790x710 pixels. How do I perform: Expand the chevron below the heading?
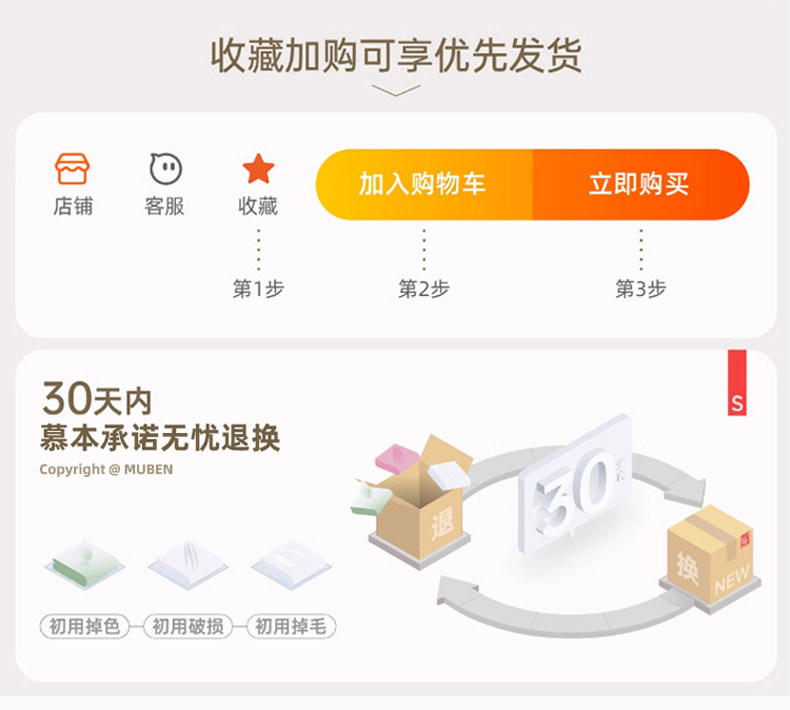[396, 90]
